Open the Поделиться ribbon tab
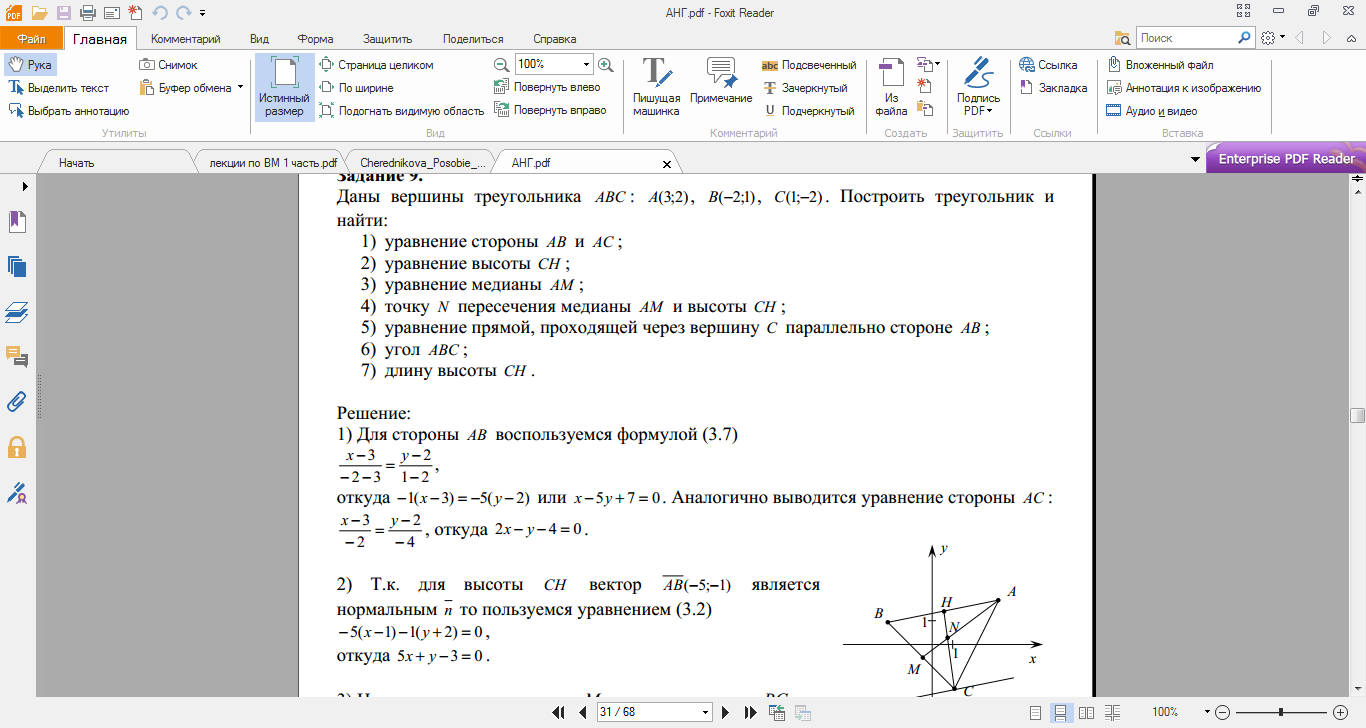The width and height of the screenshot is (1366, 728). (473, 39)
